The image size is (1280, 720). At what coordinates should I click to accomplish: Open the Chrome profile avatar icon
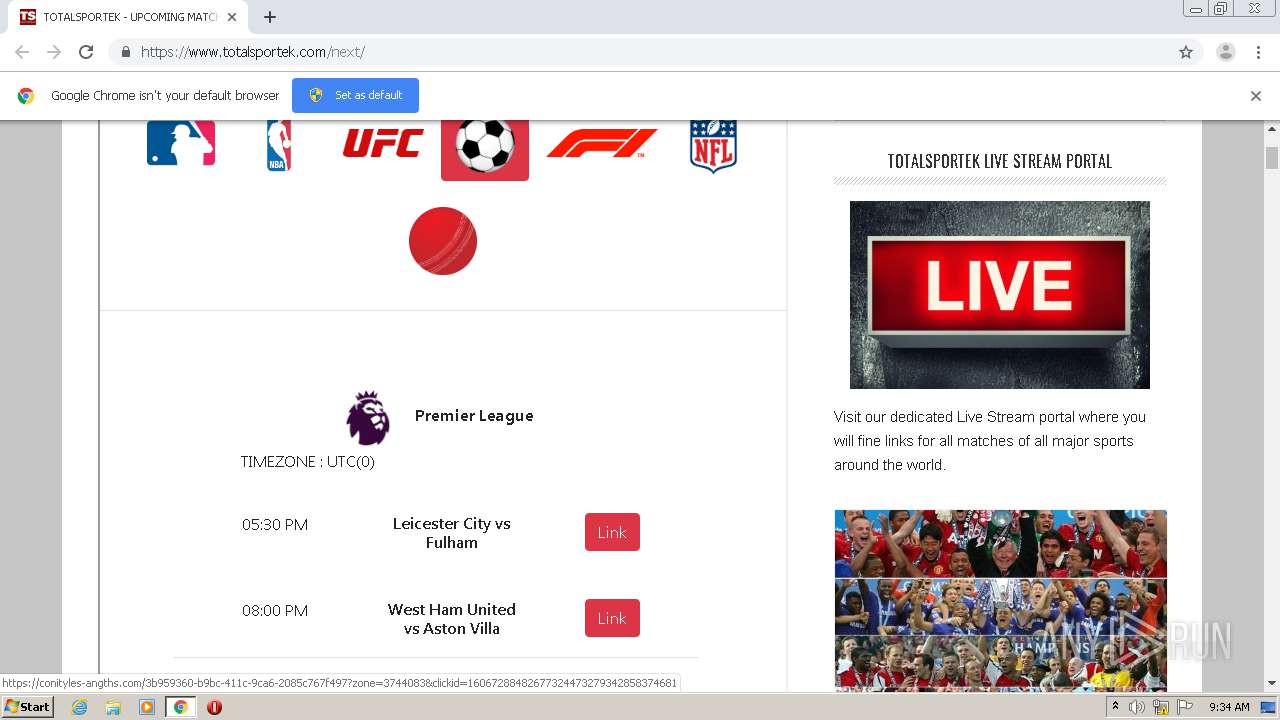click(x=1226, y=52)
